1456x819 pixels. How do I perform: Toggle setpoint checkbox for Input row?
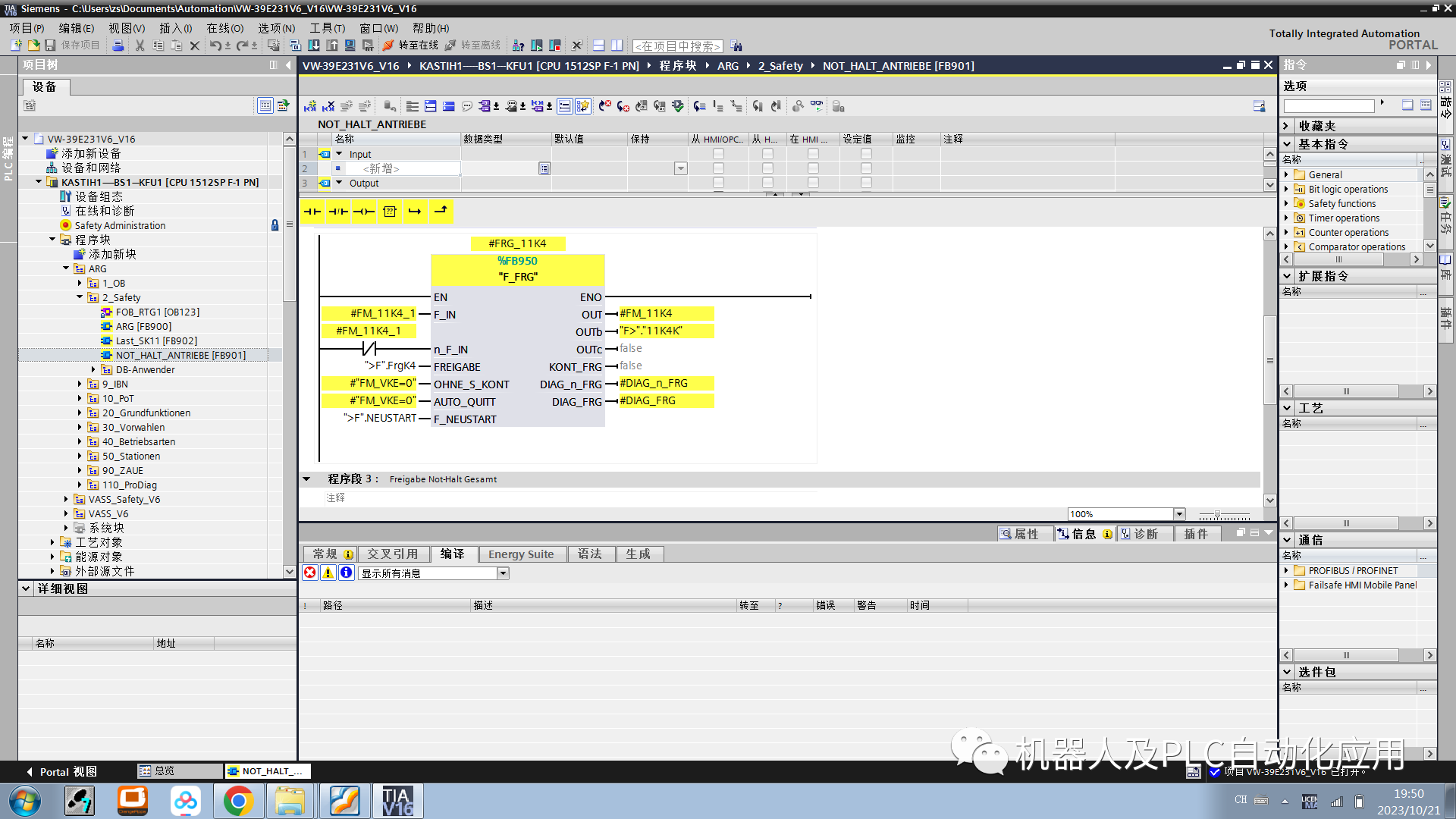click(x=866, y=154)
